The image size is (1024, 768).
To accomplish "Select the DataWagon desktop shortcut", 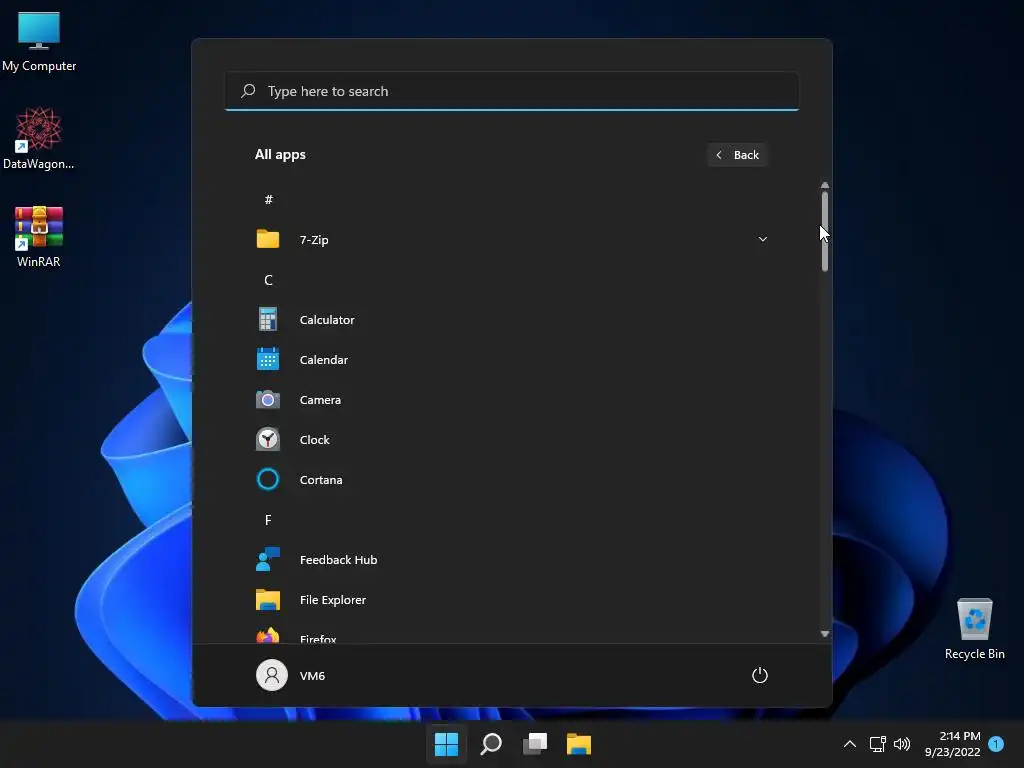I will pyautogui.click(x=39, y=138).
